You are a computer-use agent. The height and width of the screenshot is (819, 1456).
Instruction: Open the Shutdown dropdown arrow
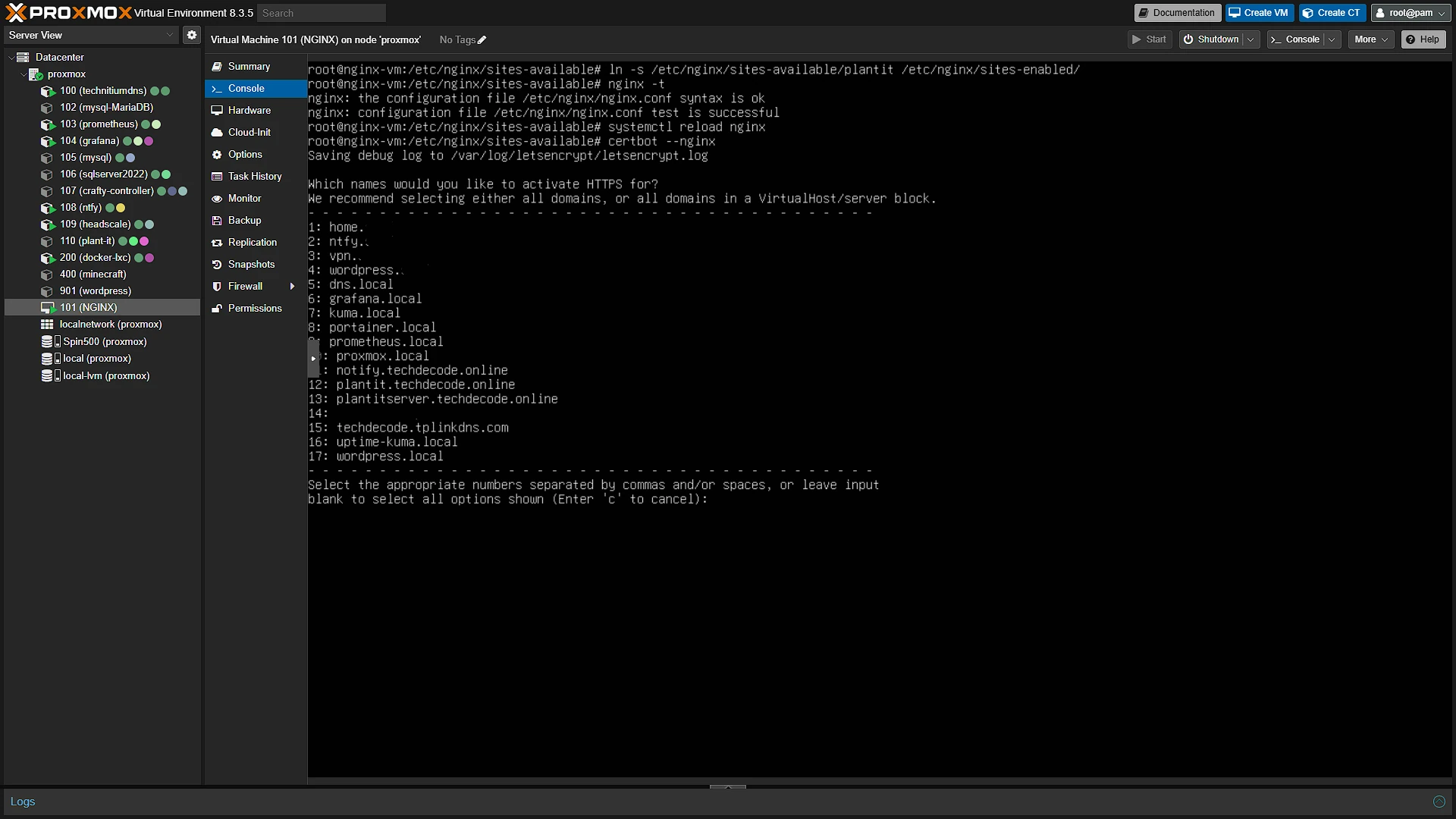[1251, 39]
